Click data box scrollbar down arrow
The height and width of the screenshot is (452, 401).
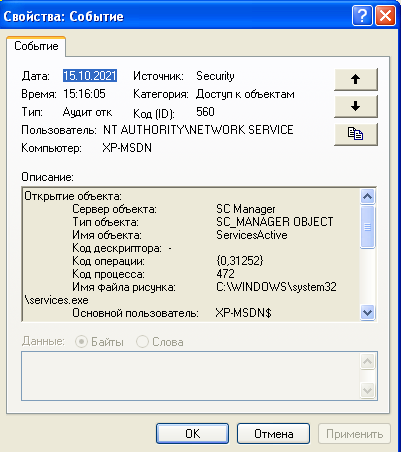tap(368, 390)
